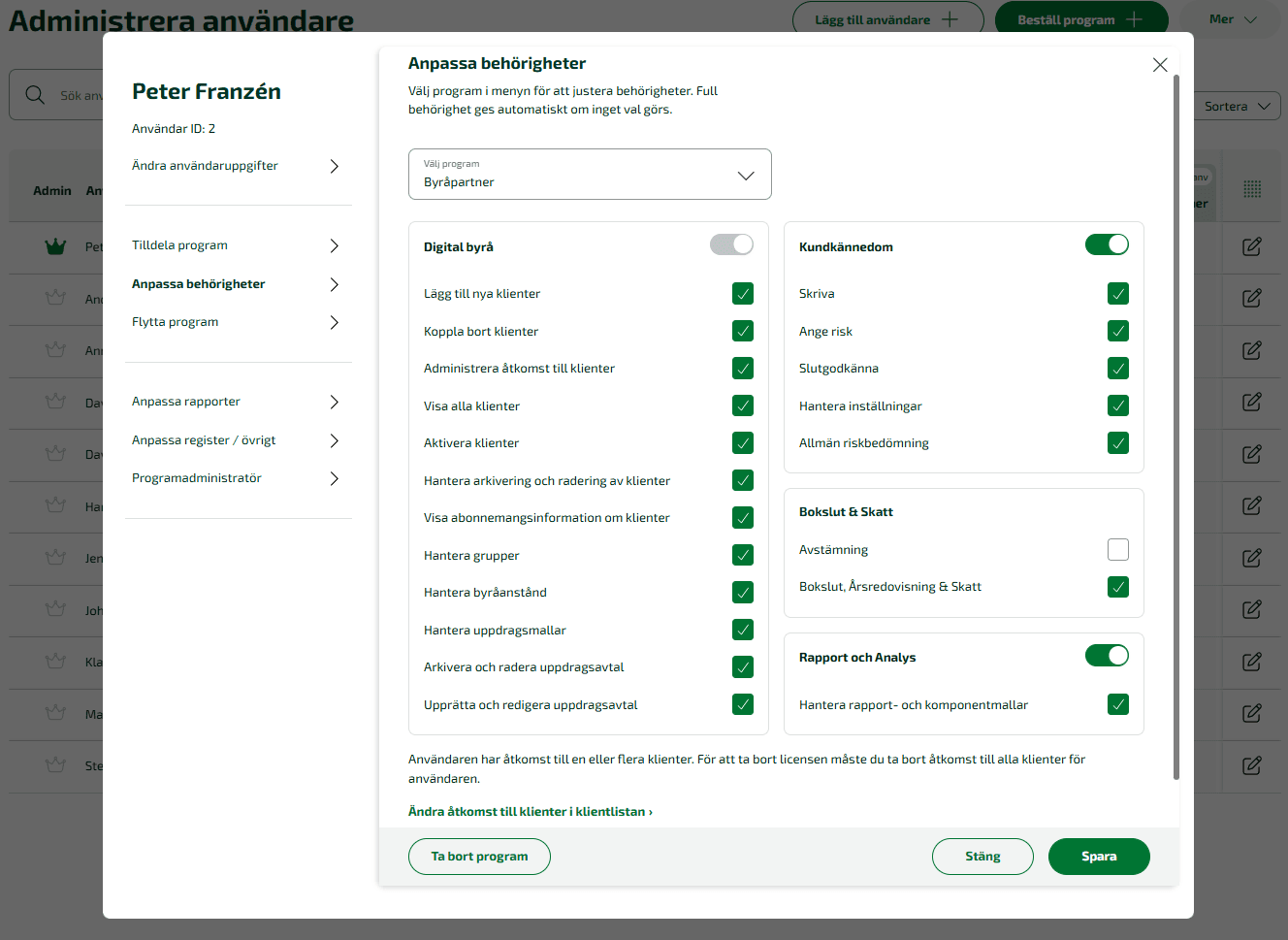Check the Avstämning checkbox
Viewport: 1288px width, 940px height.
click(1118, 550)
